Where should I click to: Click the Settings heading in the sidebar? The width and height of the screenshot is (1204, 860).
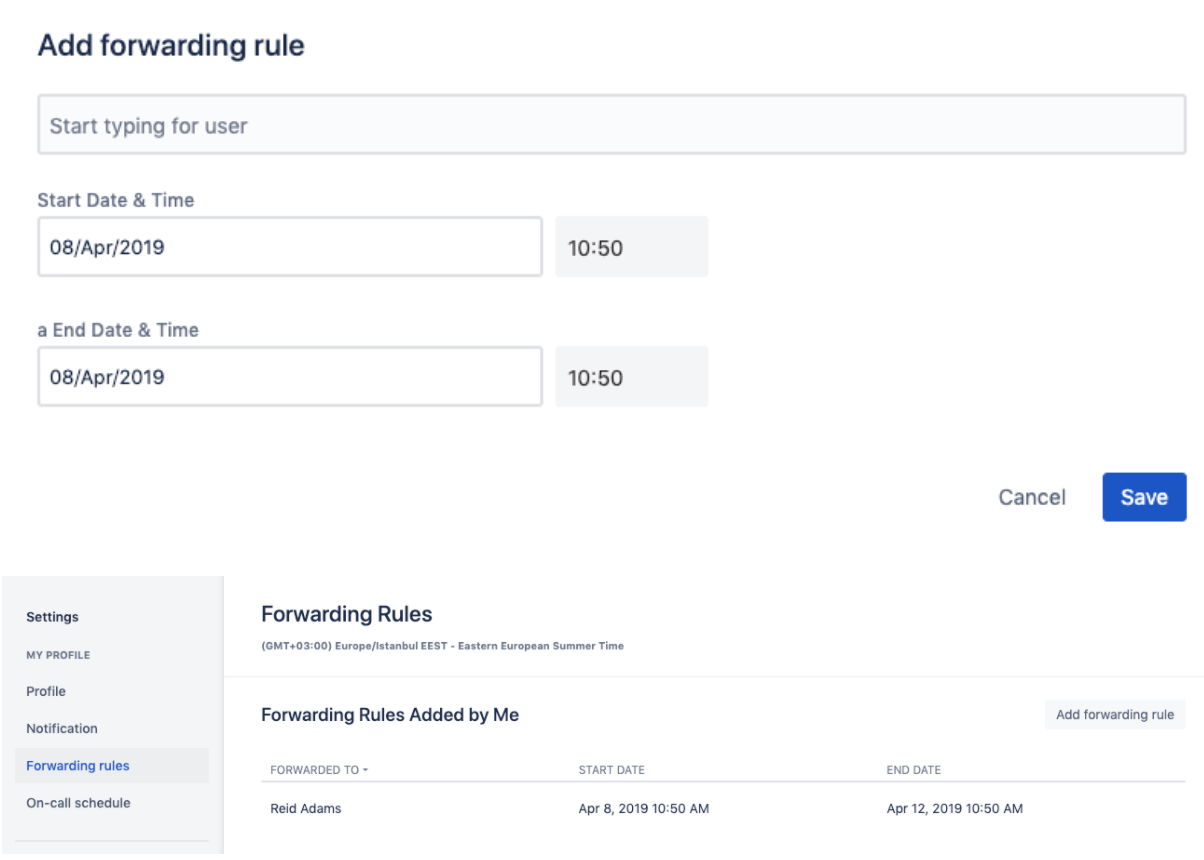click(52, 617)
